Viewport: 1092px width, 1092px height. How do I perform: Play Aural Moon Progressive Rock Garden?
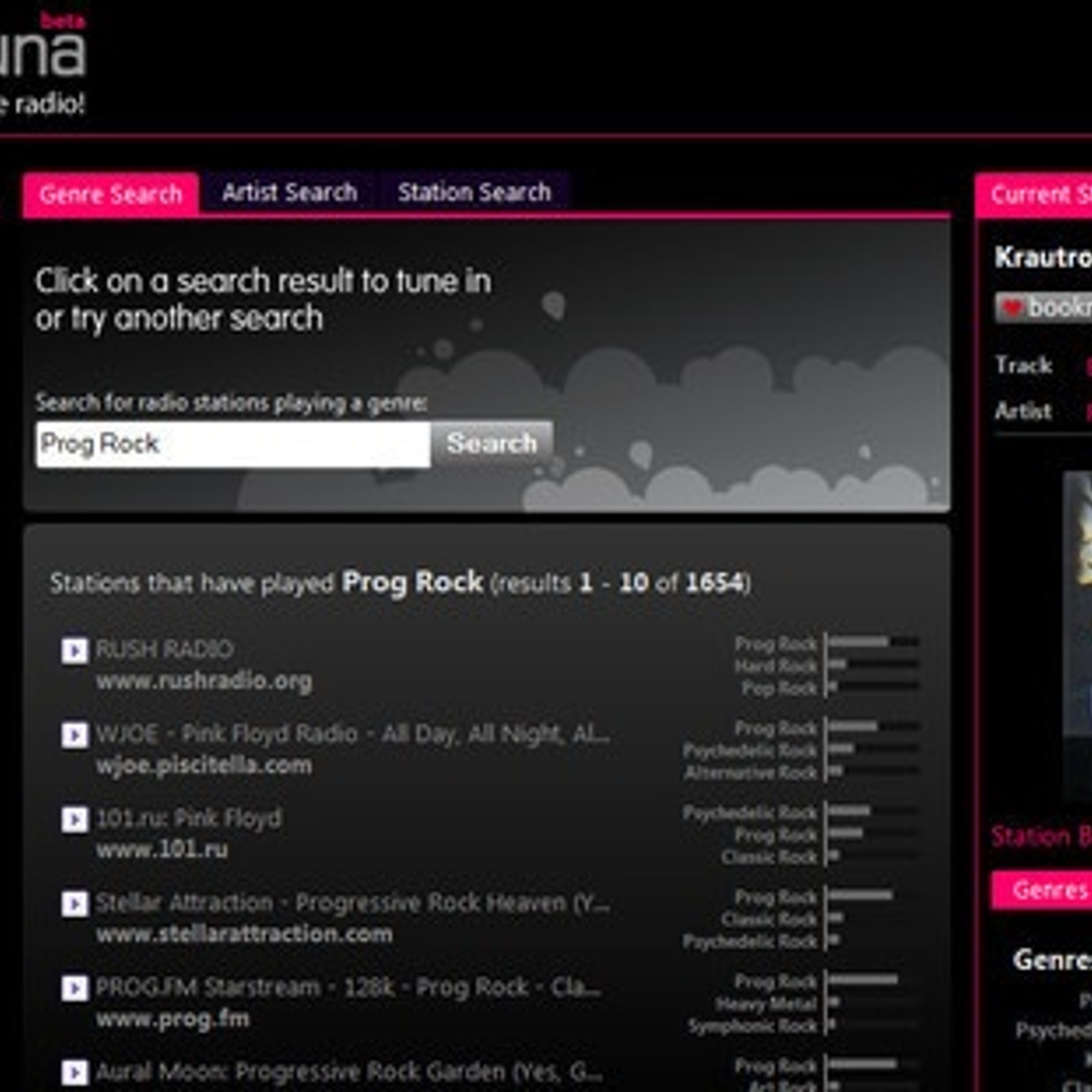tap(74, 1072)
